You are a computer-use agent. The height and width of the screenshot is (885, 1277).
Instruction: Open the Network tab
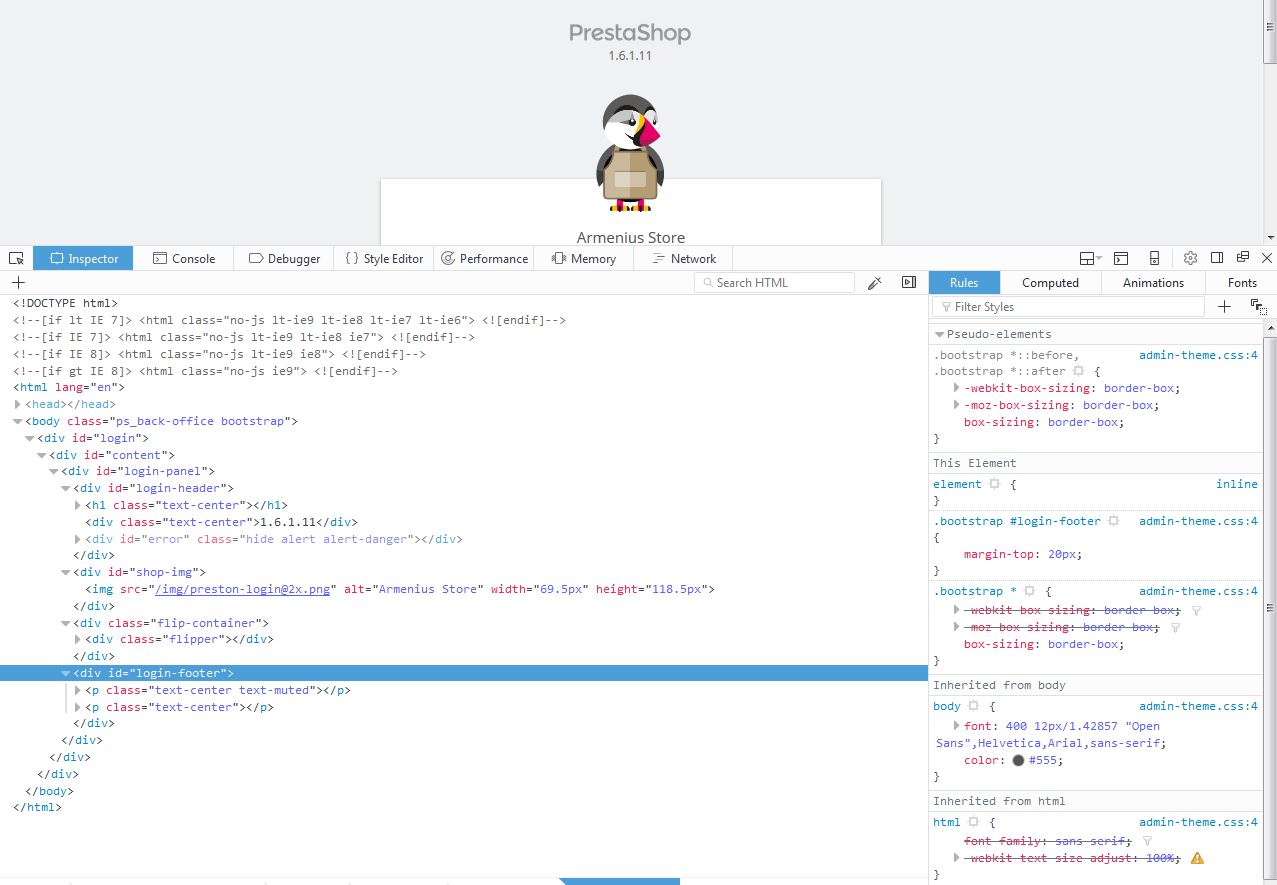point(684,258)
